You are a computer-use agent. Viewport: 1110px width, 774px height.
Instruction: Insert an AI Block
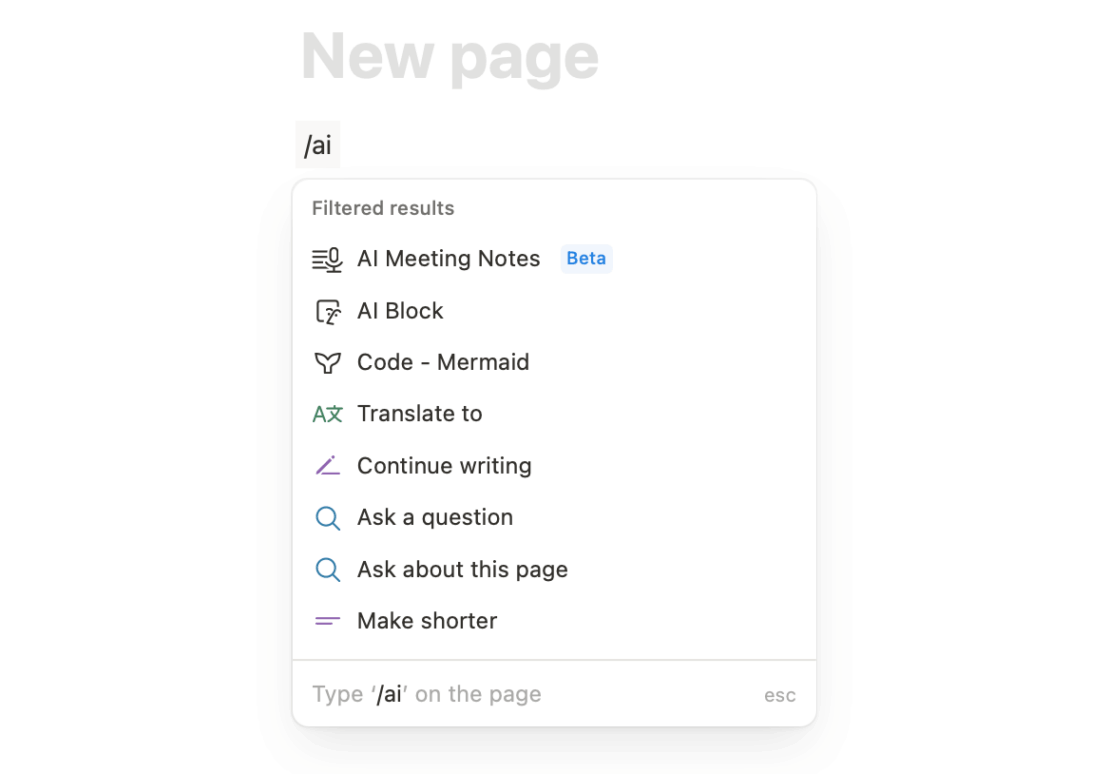coord(400,311)
